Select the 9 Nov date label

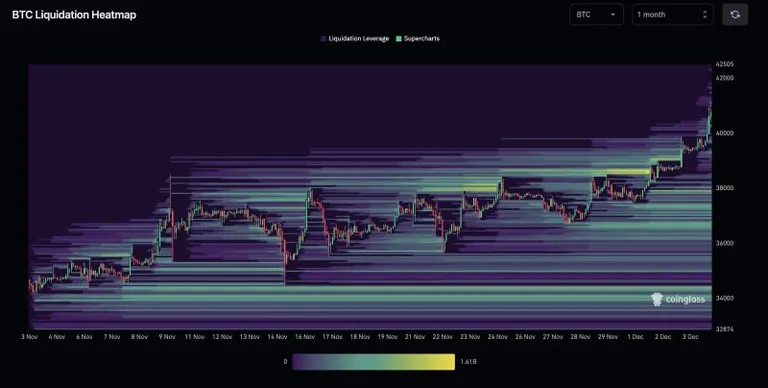coord(167,337)
